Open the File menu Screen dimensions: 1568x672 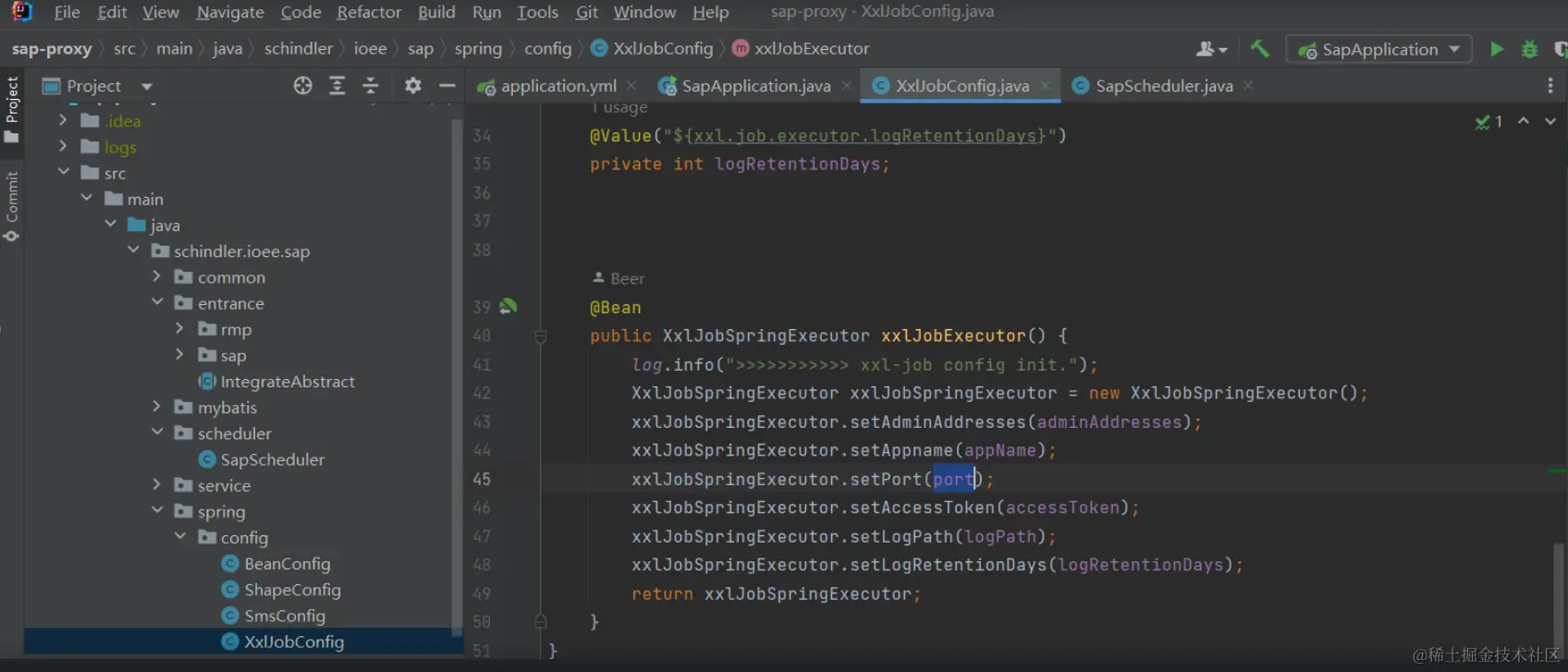67,12
